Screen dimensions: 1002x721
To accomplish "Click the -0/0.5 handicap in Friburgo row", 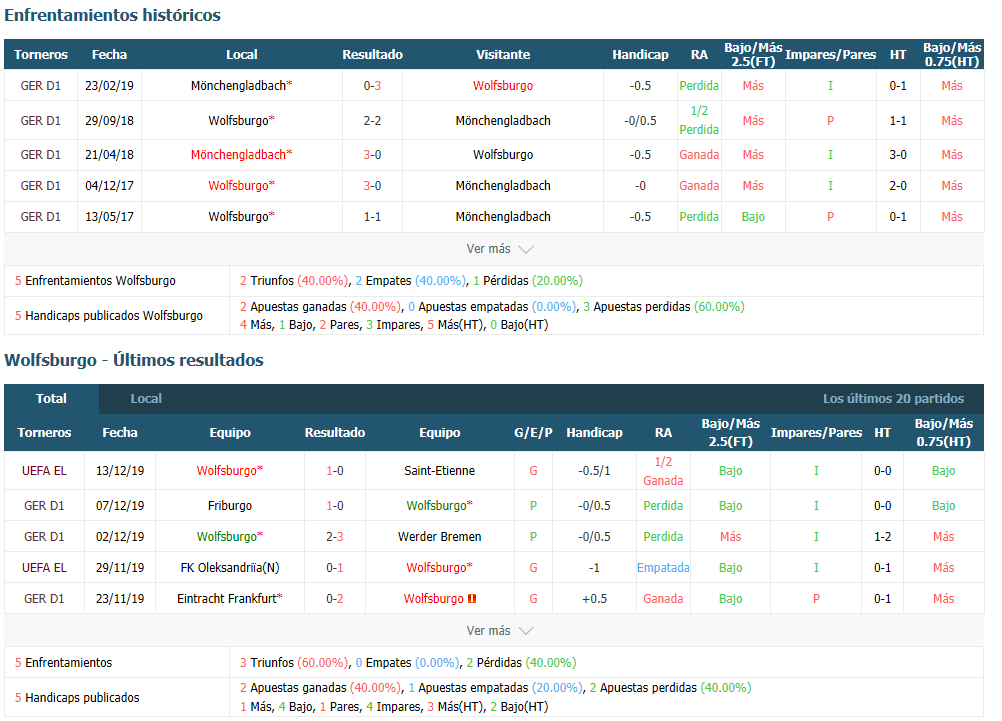I will click(x=594, y=506).
